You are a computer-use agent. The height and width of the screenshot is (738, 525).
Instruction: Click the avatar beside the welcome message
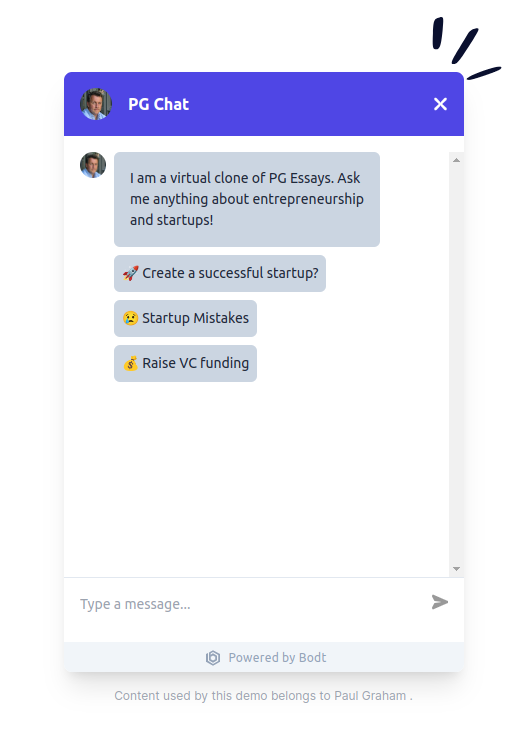[93, 165]
